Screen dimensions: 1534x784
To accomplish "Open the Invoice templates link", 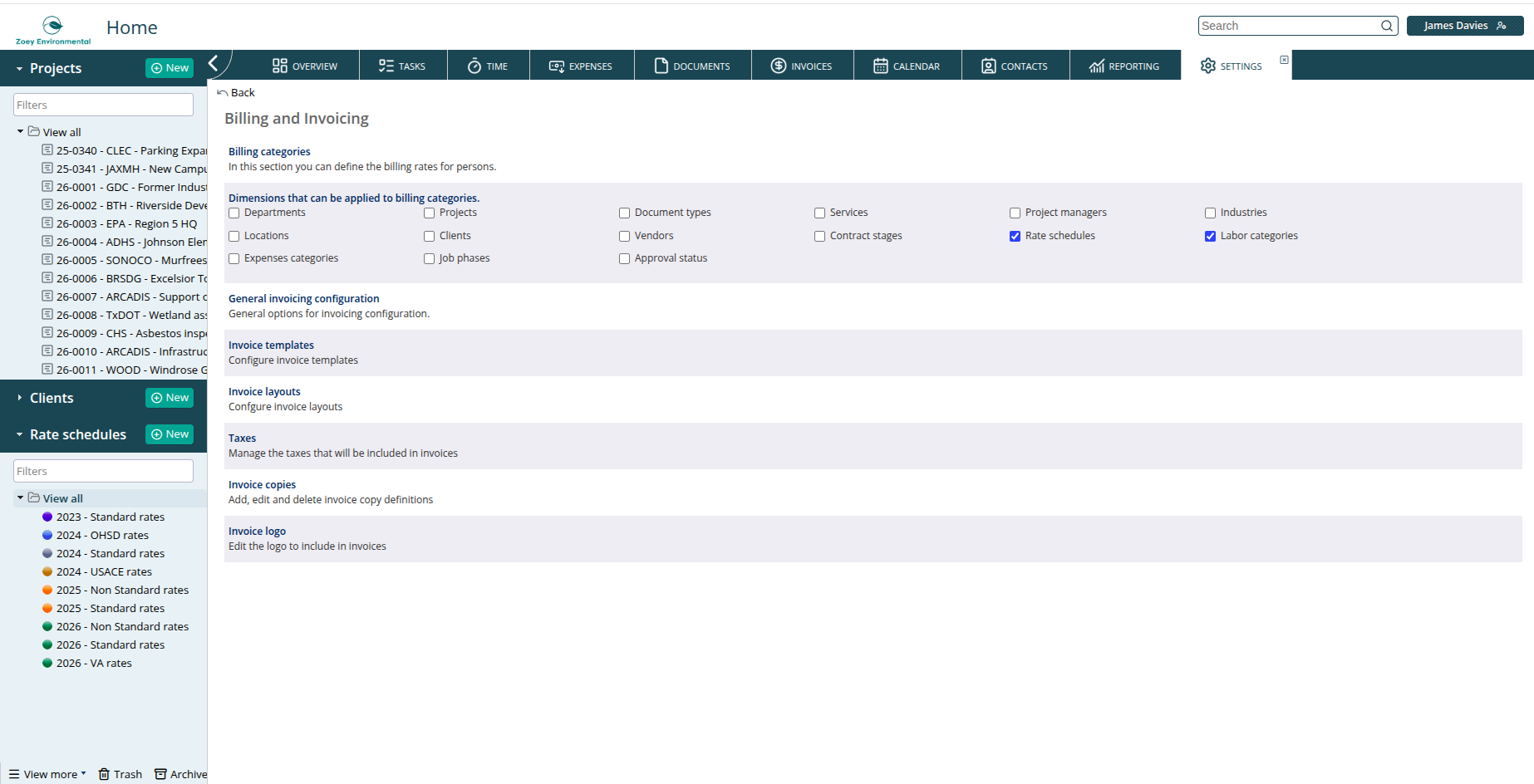I will pos(271,345).
